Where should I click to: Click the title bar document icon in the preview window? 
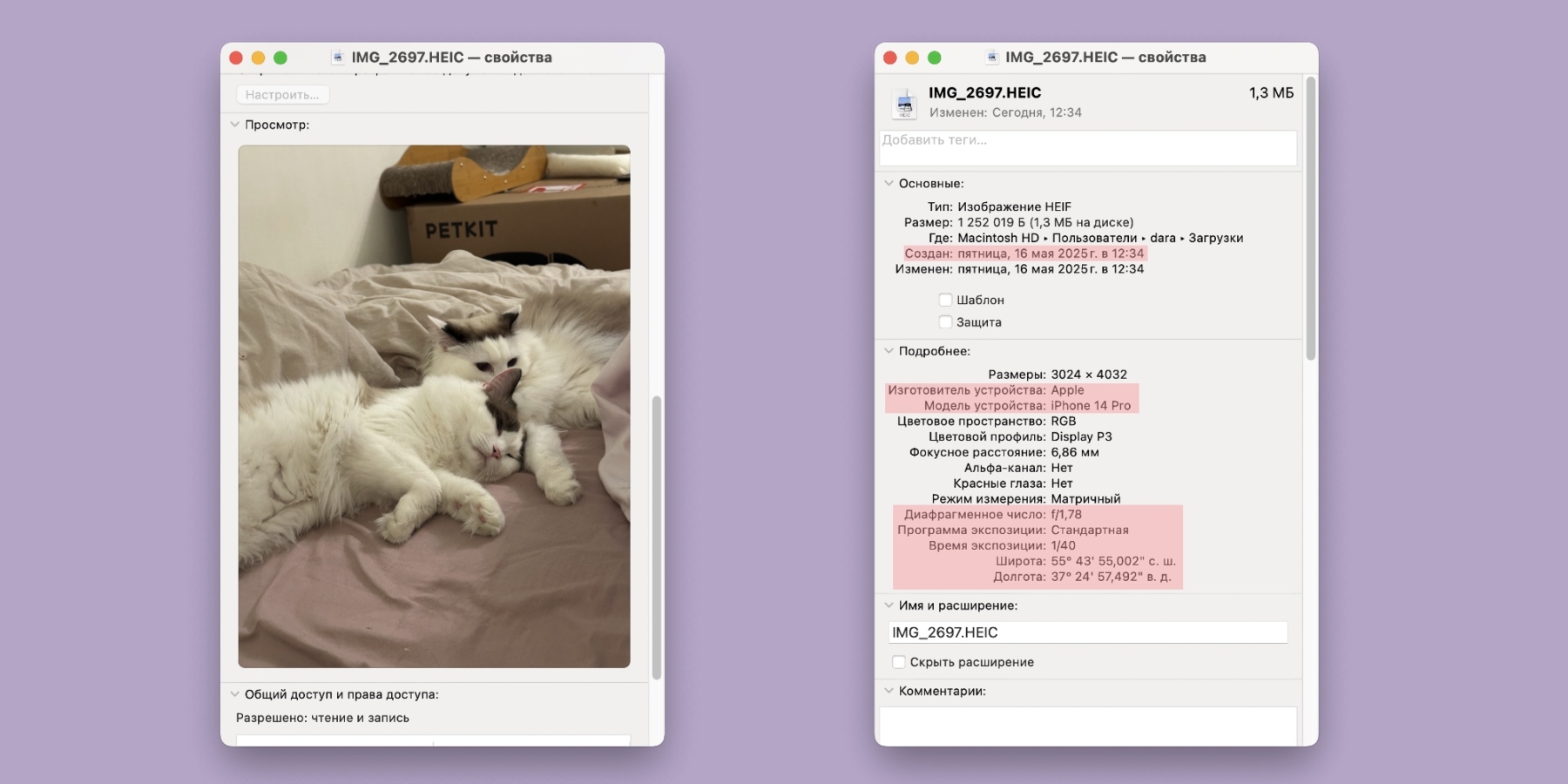tap(337, 57)
